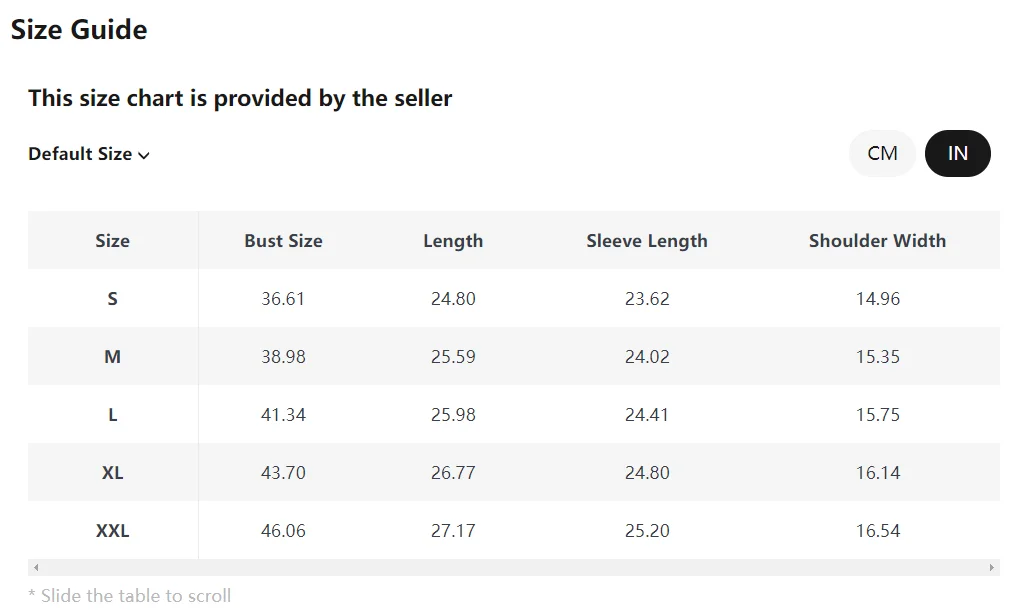Image resolution: width=1010 pixels, height=612 pixels.
Task: Select the M size row
Action: point(112,357)
